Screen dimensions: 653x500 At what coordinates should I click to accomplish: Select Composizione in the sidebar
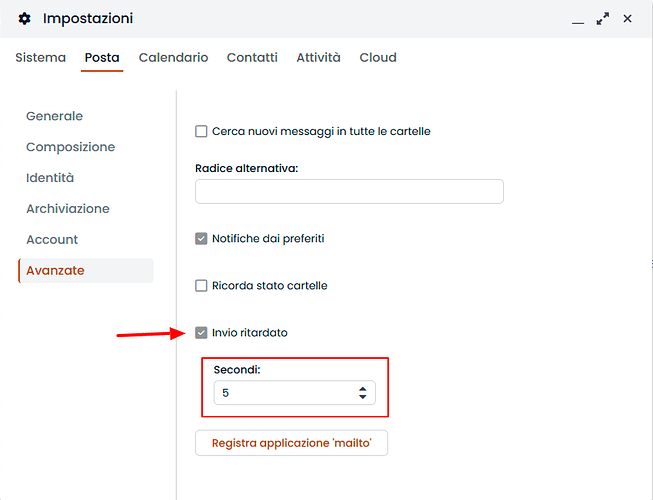click(x=70, y=147)
